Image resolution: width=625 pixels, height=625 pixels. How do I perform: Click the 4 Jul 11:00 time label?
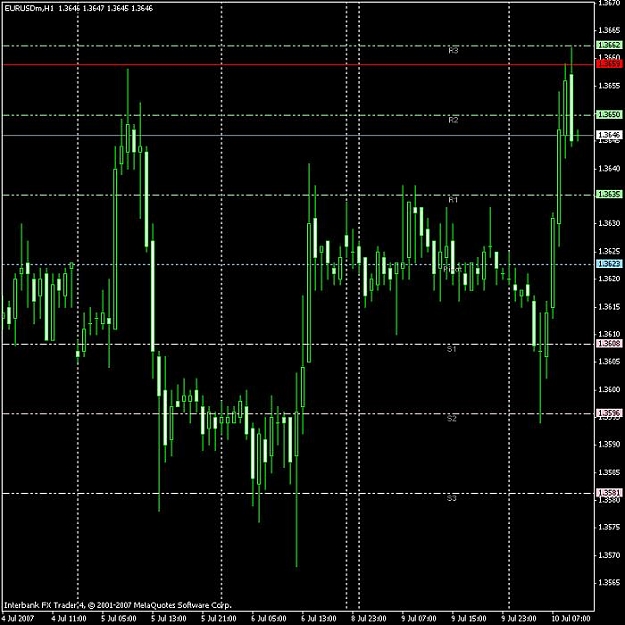69,619
